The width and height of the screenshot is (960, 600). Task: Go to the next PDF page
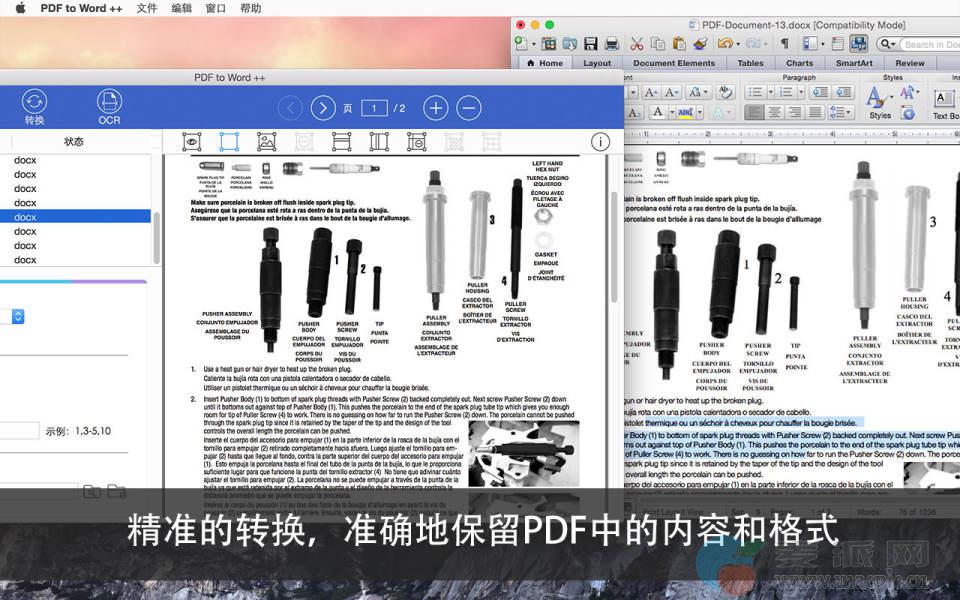pos(323,108)
